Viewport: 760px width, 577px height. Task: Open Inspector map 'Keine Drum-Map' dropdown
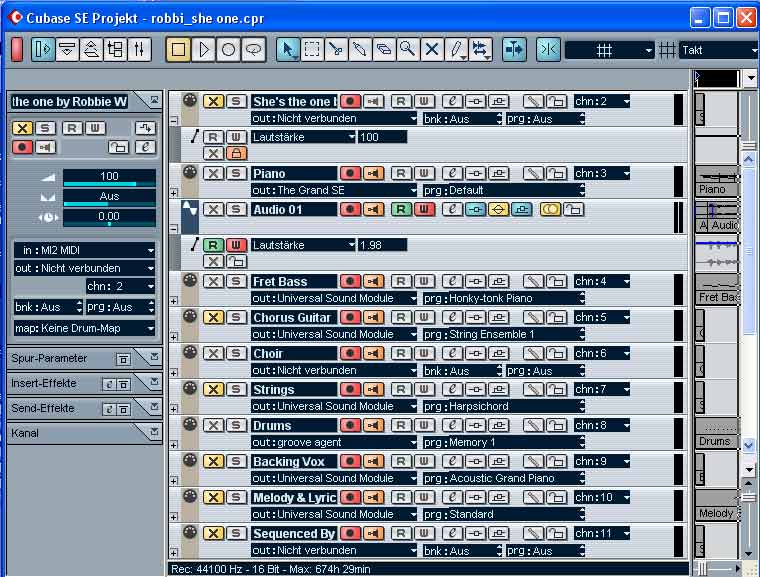[x=84, y=328]
